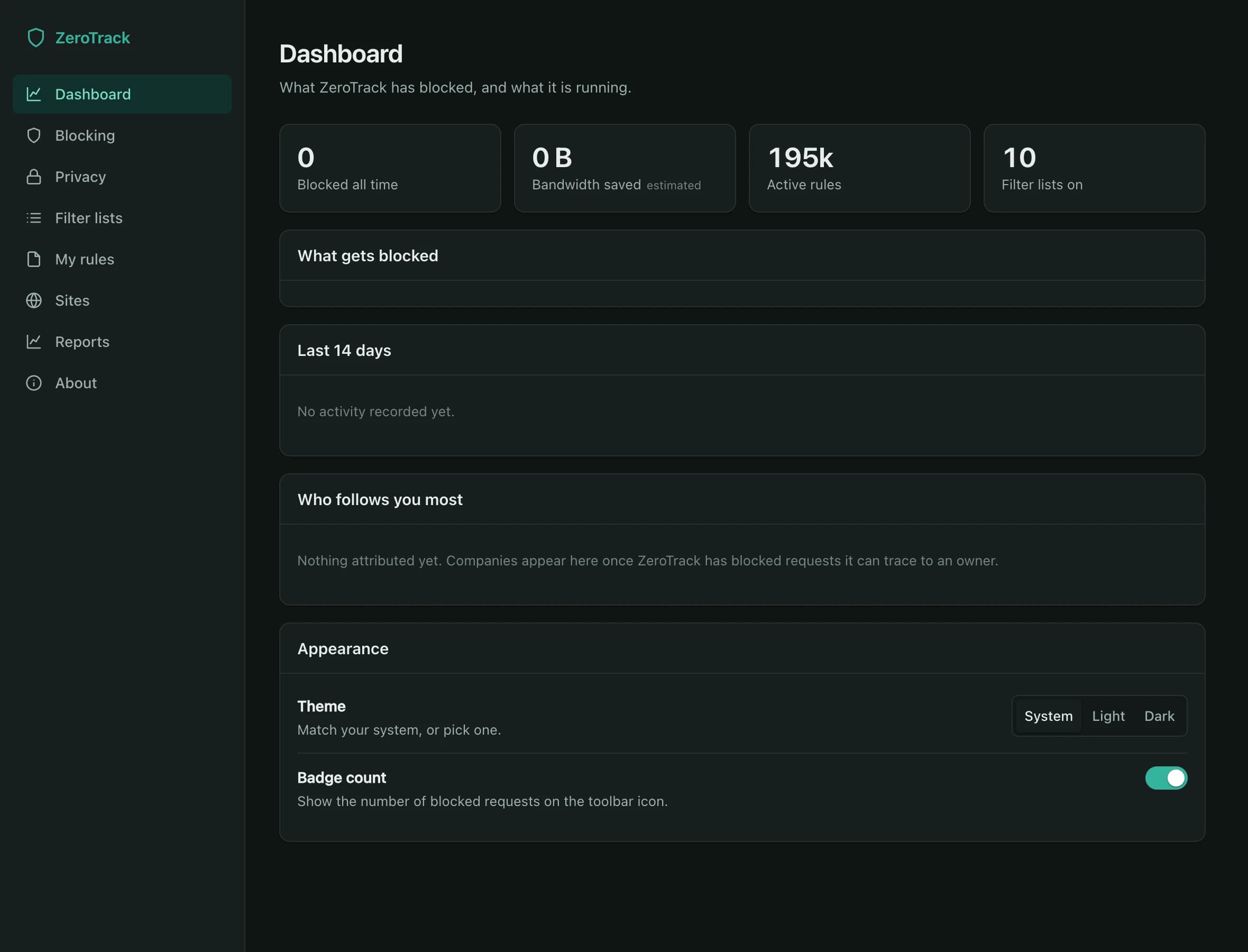This screenshot has width=1248, height=952.
Task: Navigate to Filter lists
Action: pos(122,218)
